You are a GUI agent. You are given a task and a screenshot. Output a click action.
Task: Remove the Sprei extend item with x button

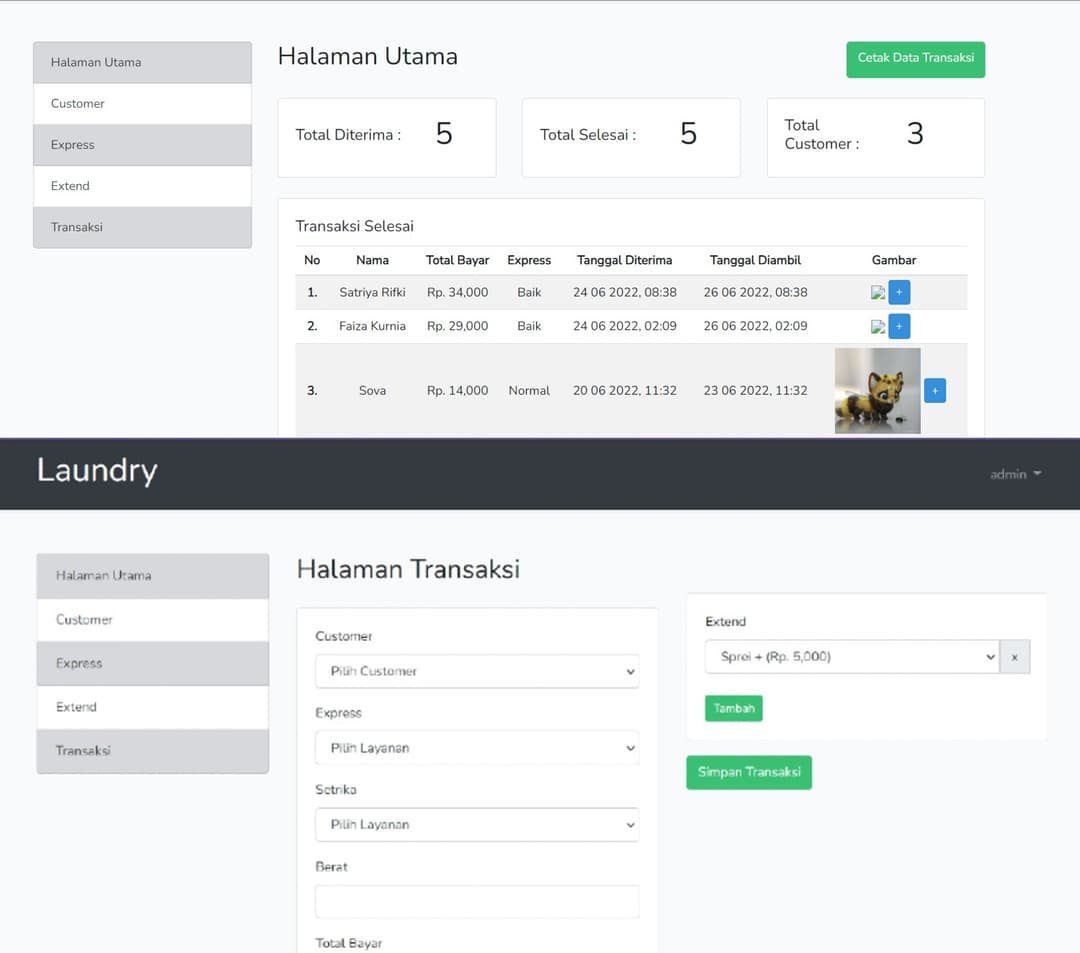click(x=1014, y=657)
